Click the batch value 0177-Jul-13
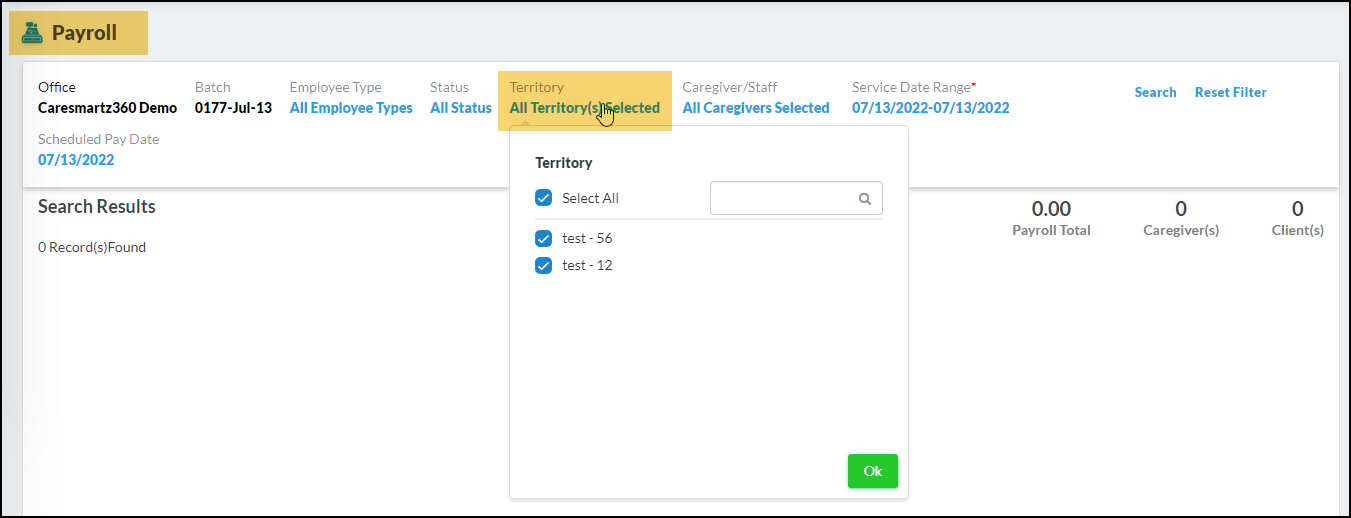This screenshot has width=1351, height=518. [233, 108]
